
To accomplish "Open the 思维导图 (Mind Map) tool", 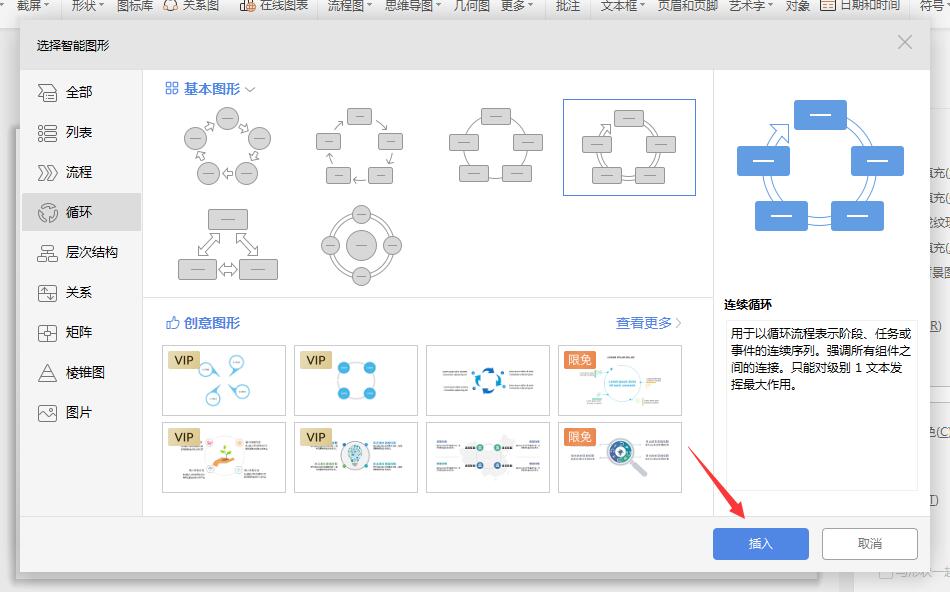I will 405,8.
